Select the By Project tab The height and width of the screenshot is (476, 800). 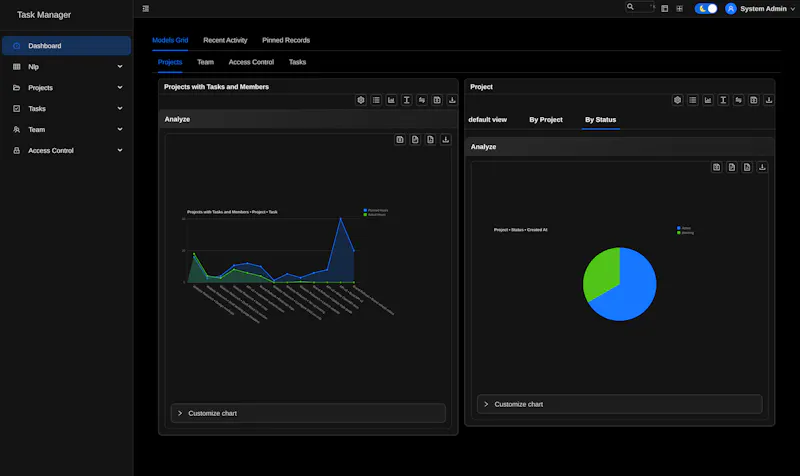click(546, 120)
